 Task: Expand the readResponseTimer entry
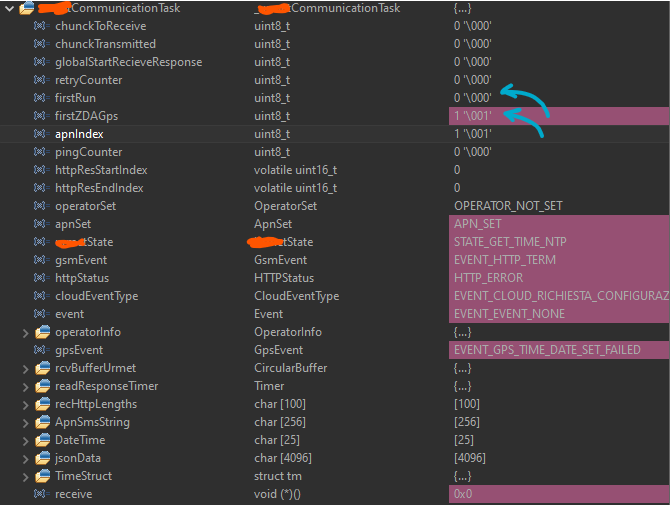(x=26, y=387)
